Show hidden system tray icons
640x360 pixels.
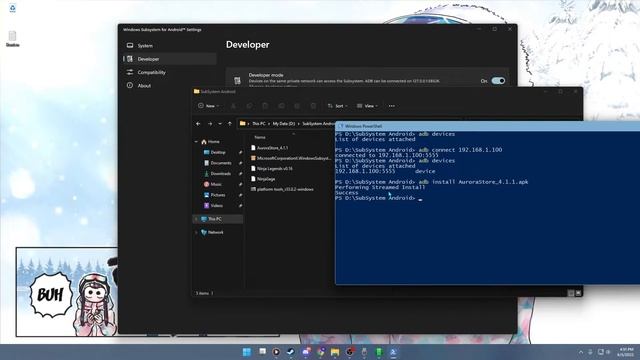tap(581, 352)
